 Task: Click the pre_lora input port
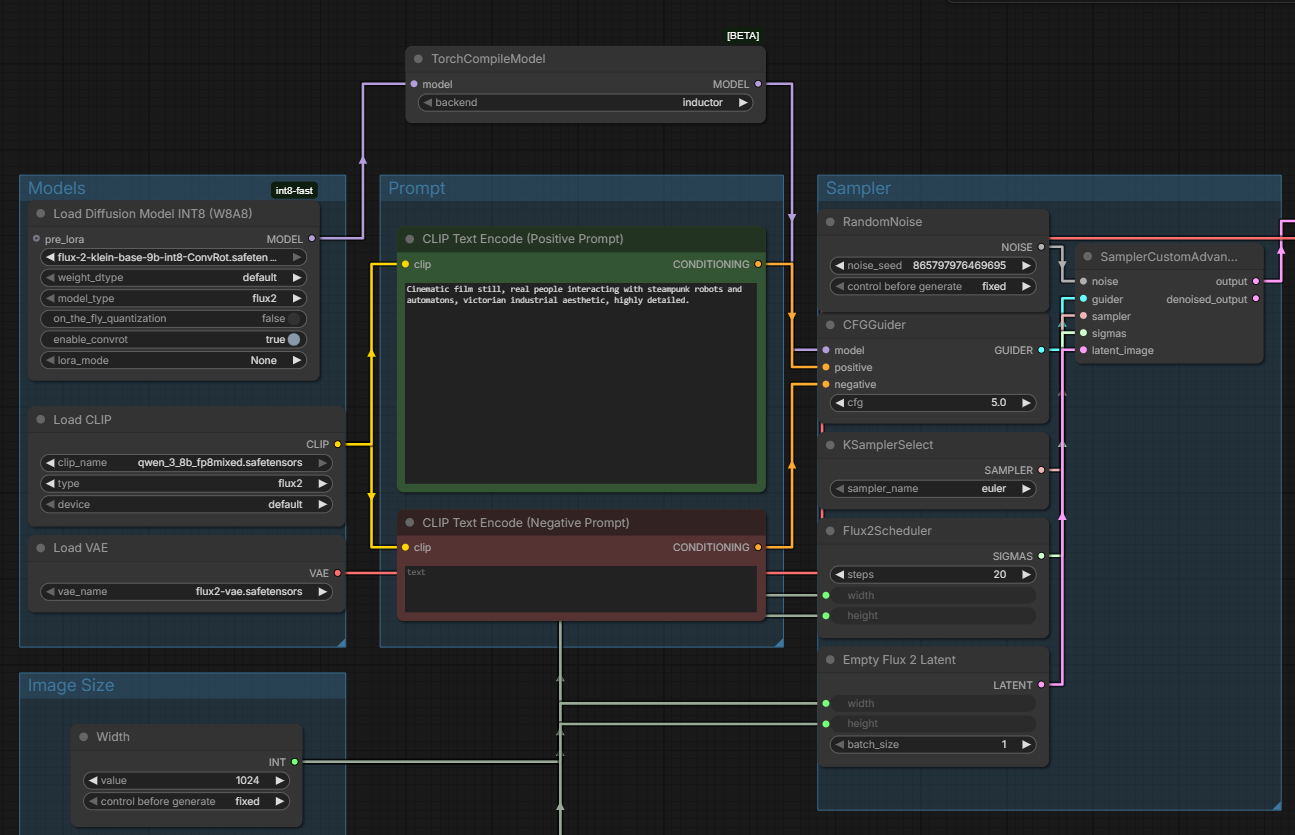(x=37, y=239)
